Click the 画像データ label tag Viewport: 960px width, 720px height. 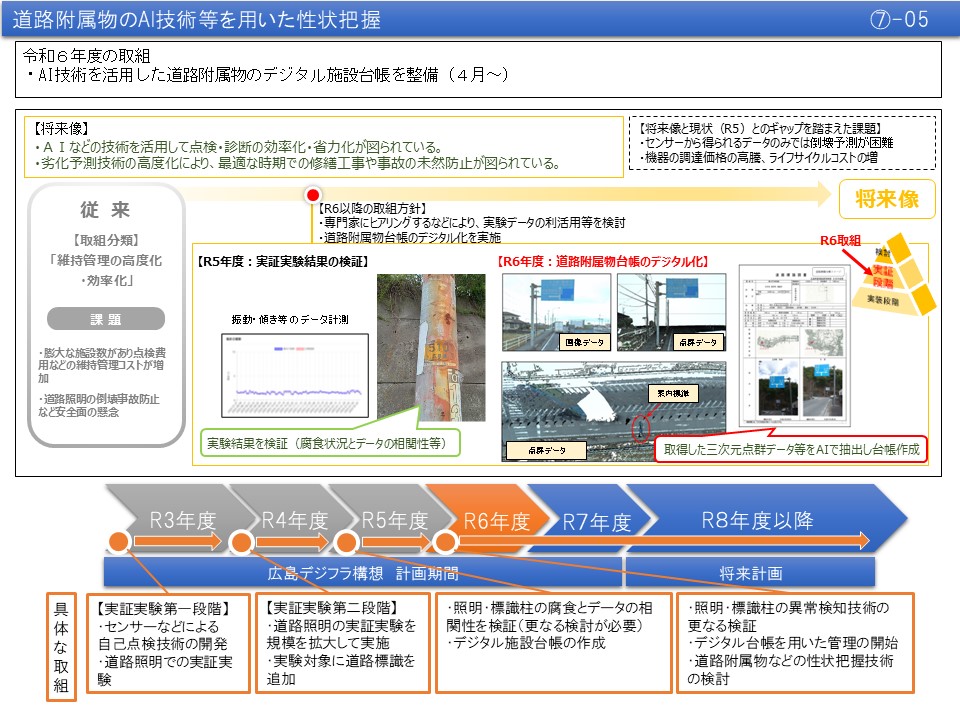584,342
